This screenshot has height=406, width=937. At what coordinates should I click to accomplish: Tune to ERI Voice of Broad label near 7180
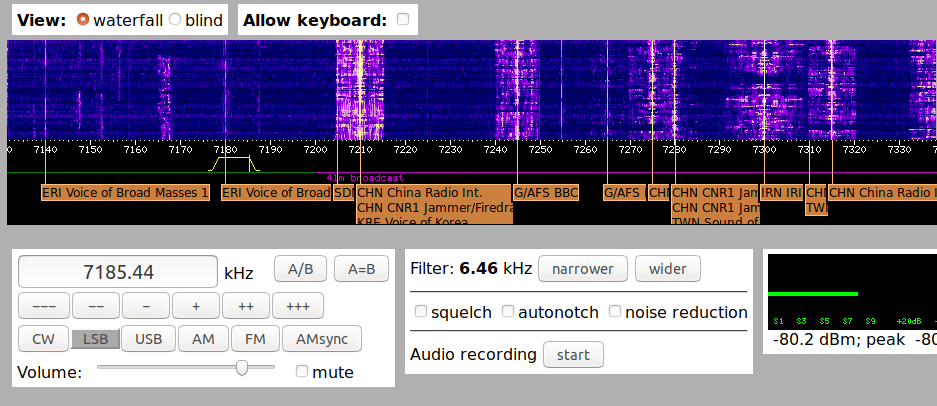276,193
